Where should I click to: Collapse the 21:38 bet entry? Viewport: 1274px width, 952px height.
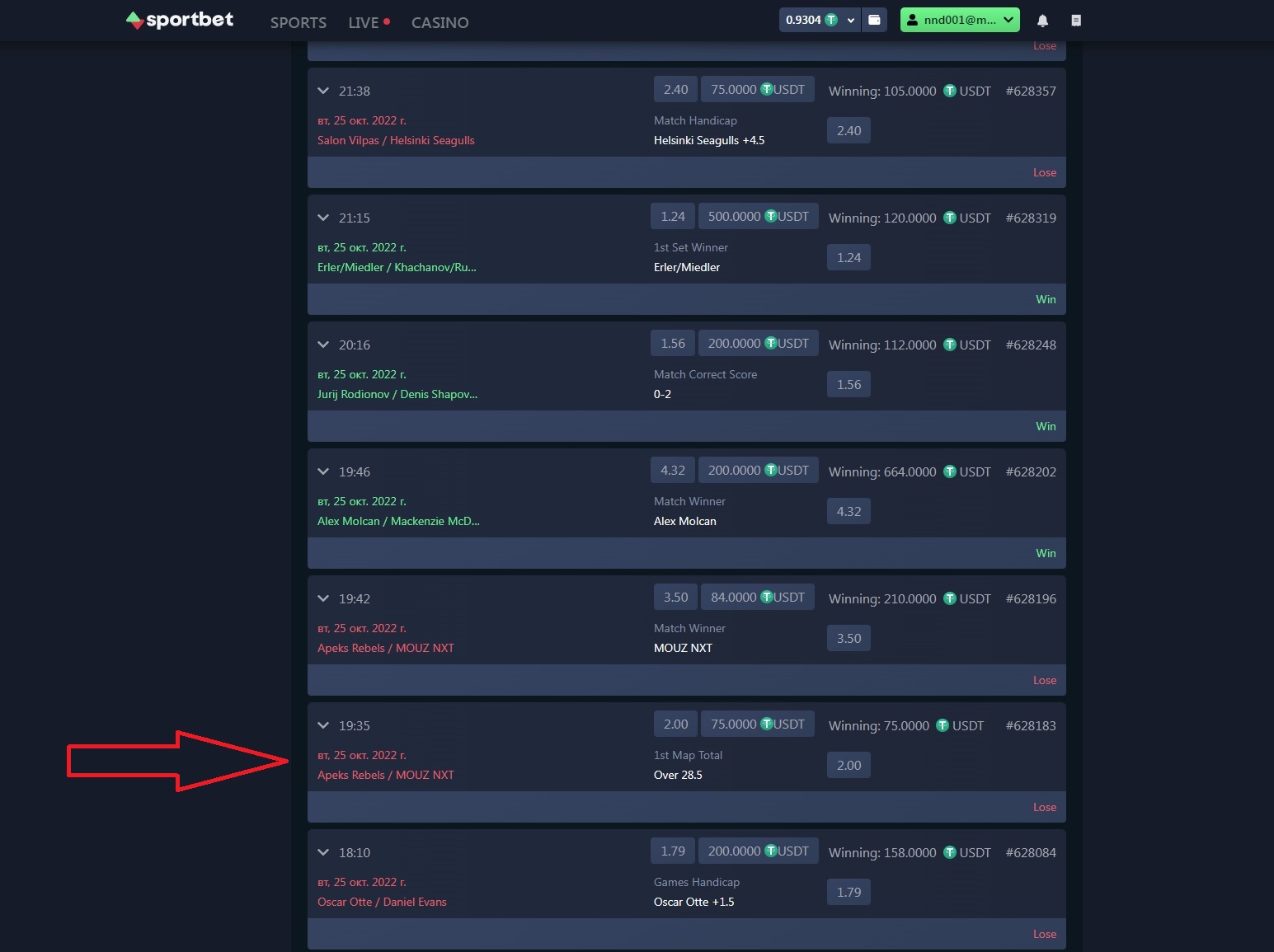[x=323, y=91]
